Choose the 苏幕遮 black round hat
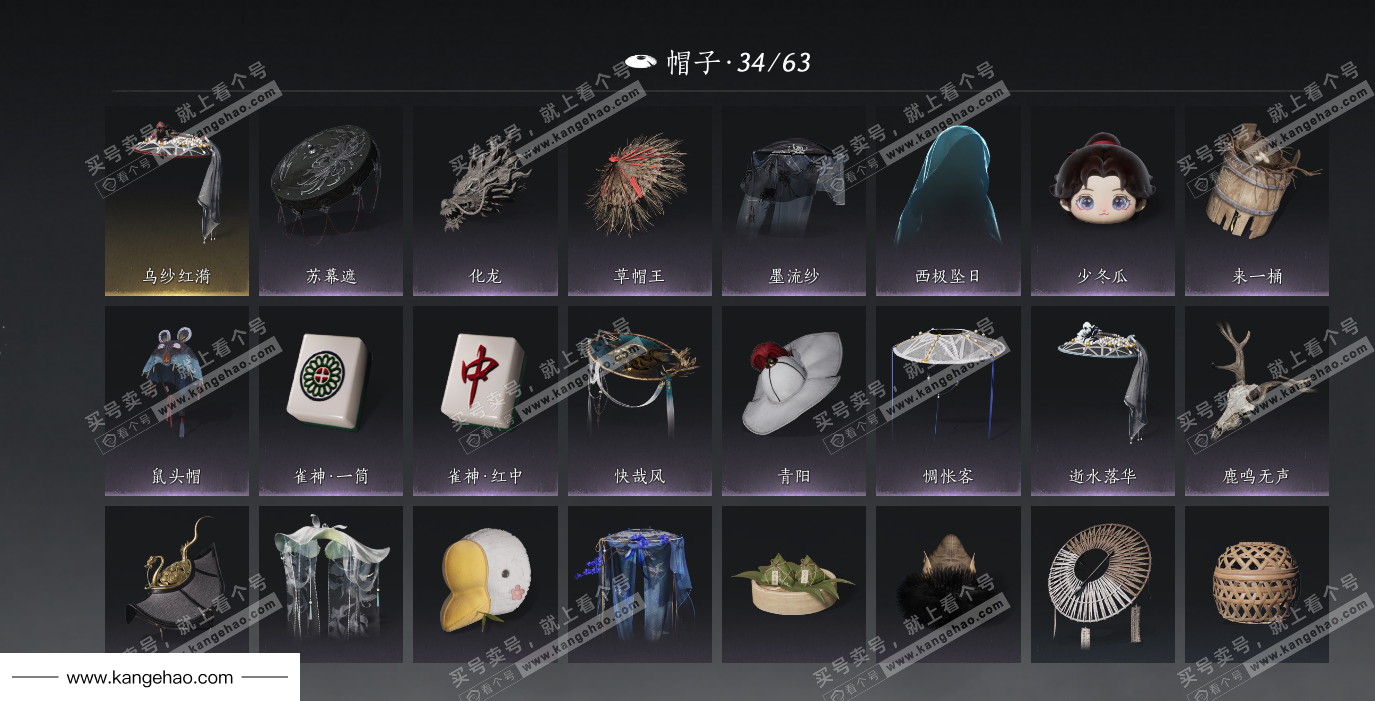Image resolution: width=1375 pixels, height=701 pixels. (x=331, y=201)
